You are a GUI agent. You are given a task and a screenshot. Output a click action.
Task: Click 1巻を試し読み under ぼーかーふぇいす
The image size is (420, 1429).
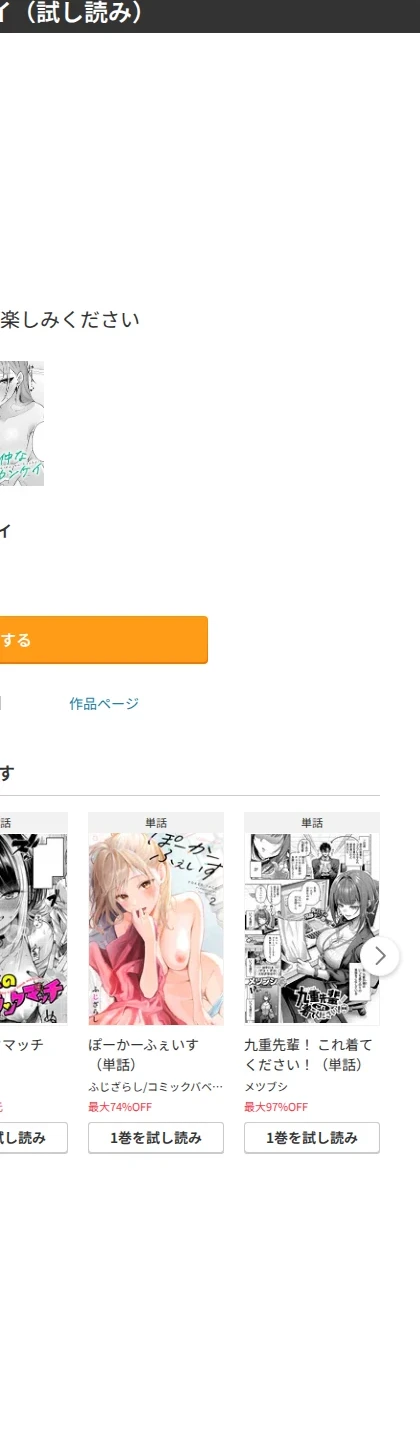[156, 1138]
